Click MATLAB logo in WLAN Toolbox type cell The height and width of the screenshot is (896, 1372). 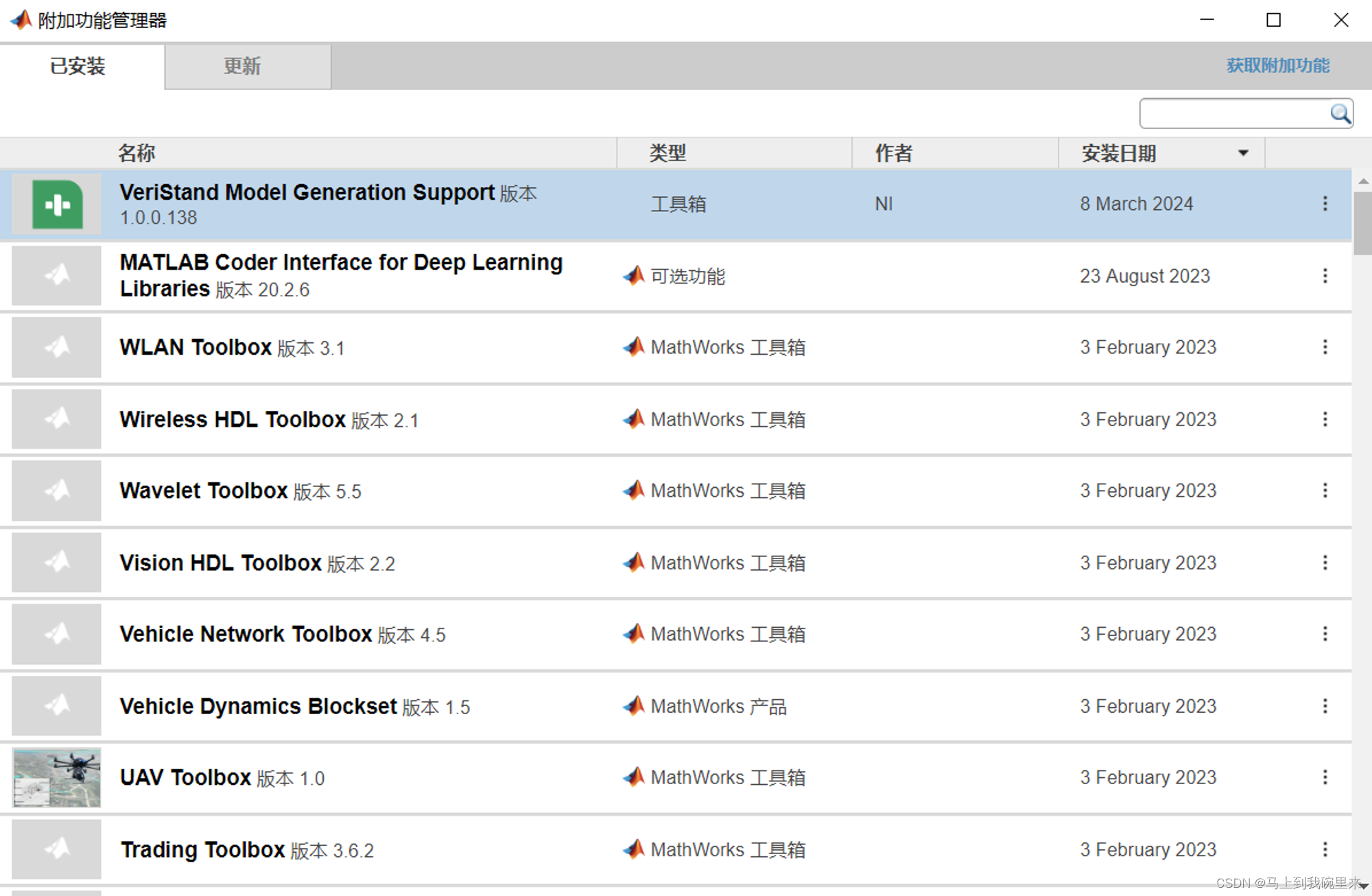tap(634, 346)
